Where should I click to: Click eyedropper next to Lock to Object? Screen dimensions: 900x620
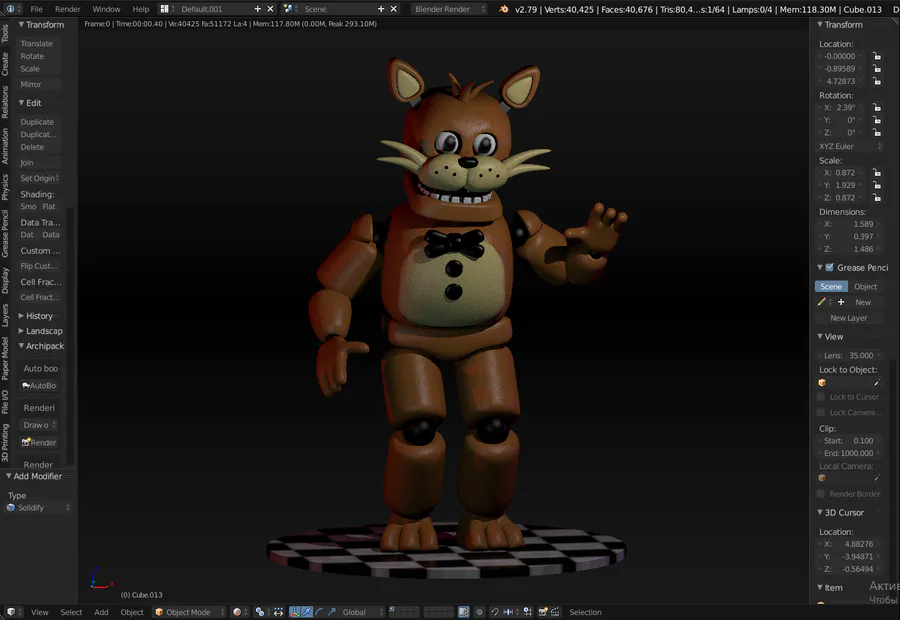point(876,382)
